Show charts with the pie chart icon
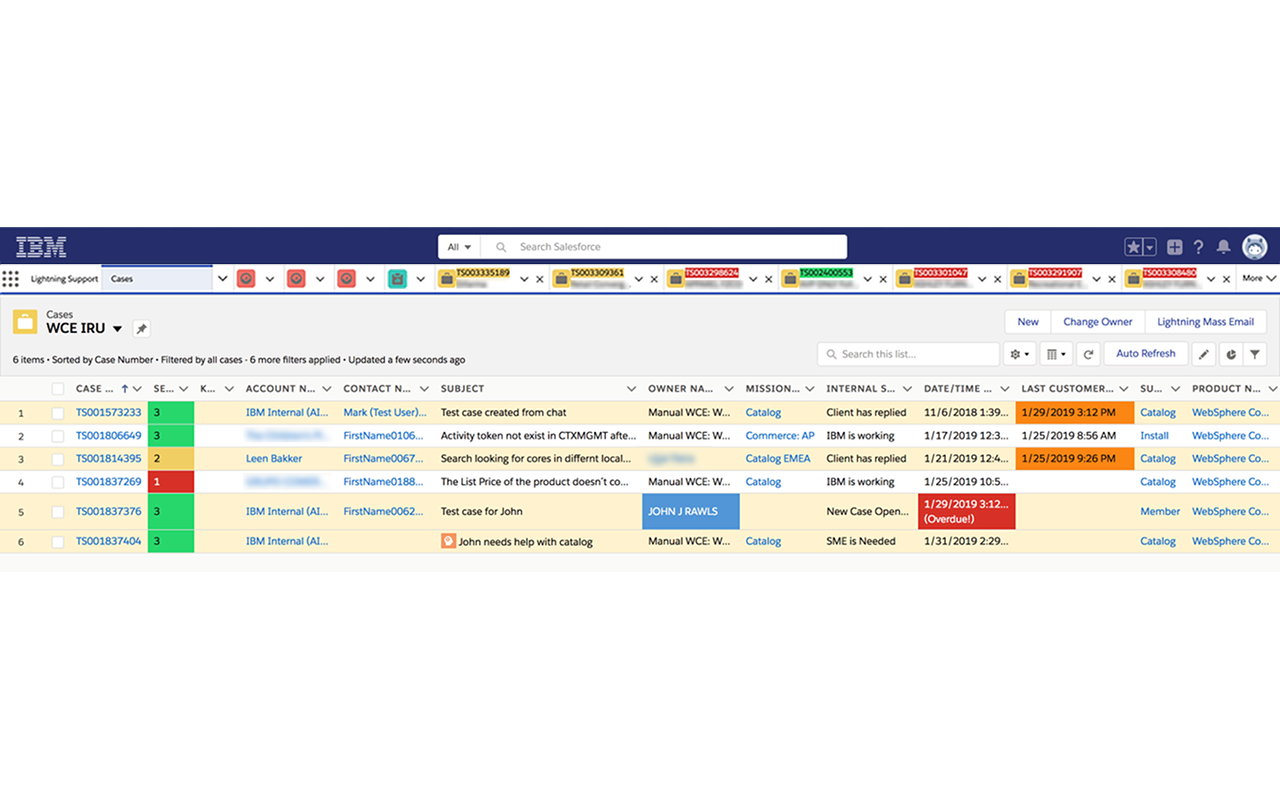Viewport: 1280px width, 800px height. pos(1230,354)
